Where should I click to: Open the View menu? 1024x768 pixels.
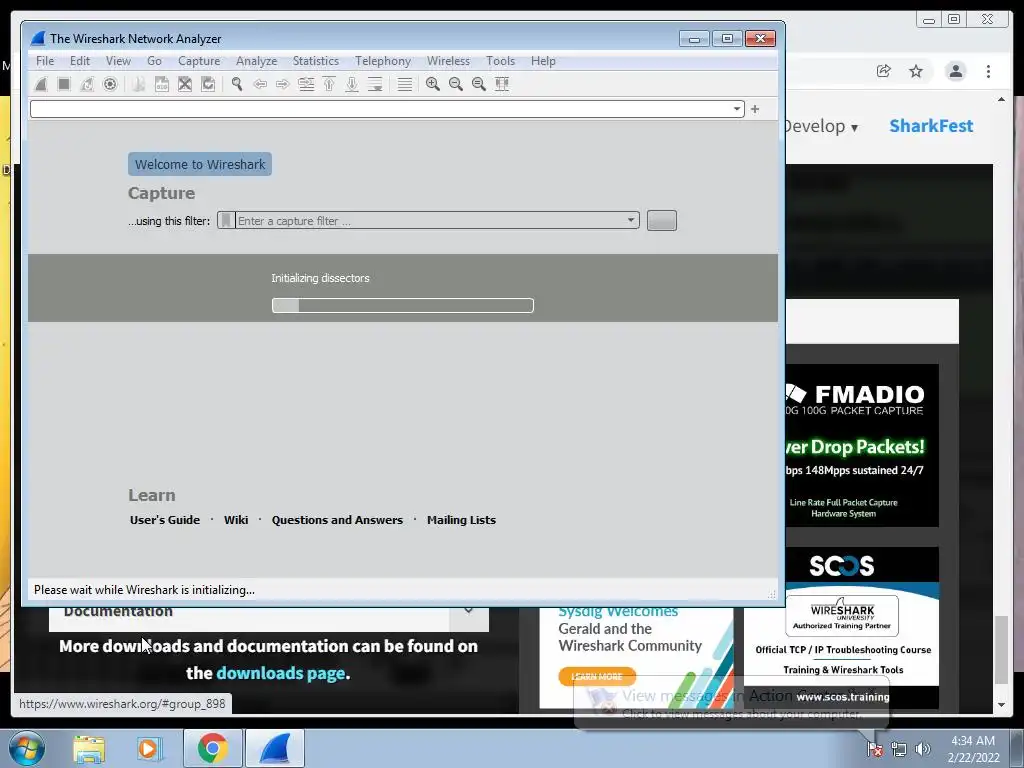click(118, 61)
